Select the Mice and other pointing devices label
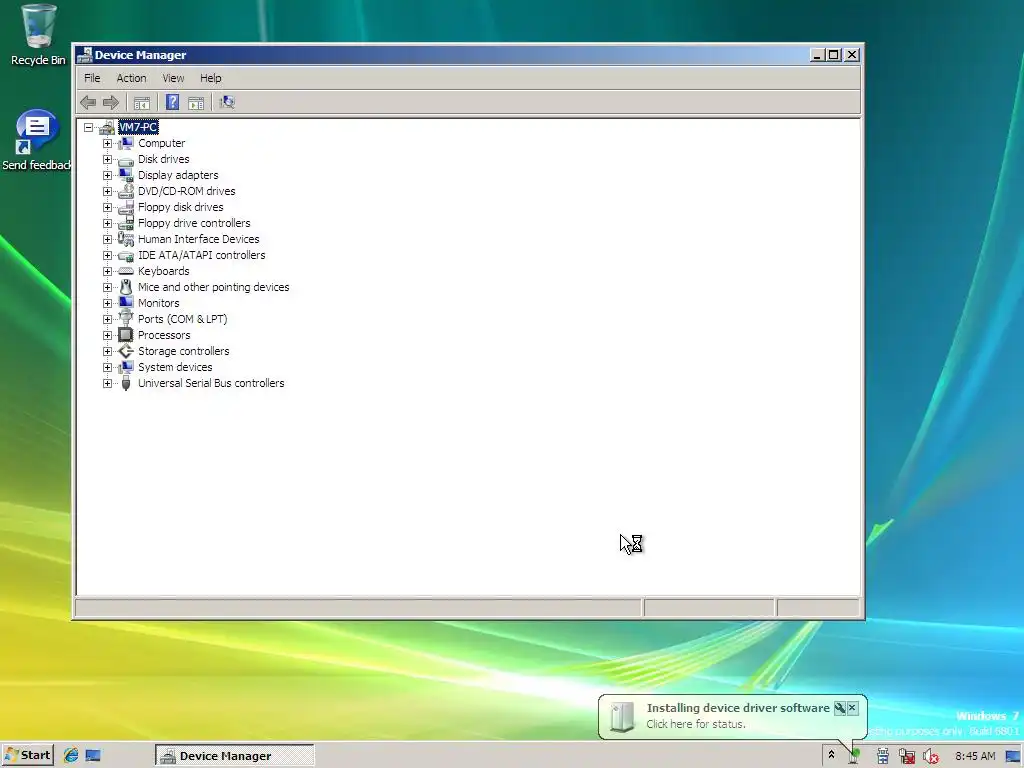The height and width of the screenshot is (768, 1024). point(214,287)
